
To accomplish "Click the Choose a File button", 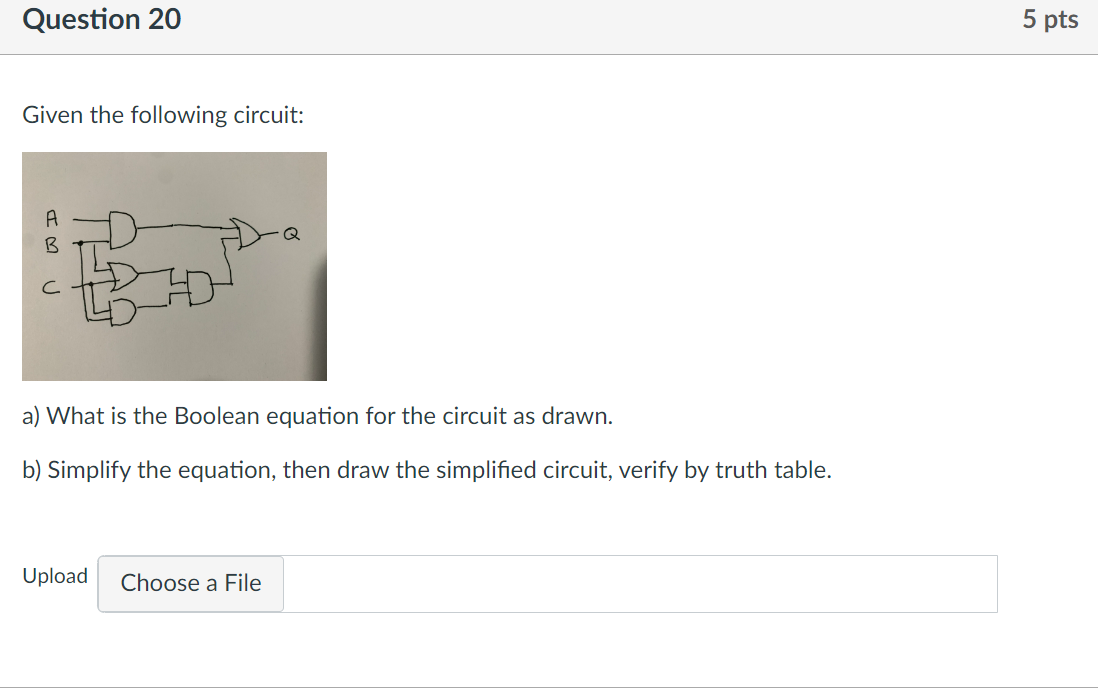I will point(190,584).
